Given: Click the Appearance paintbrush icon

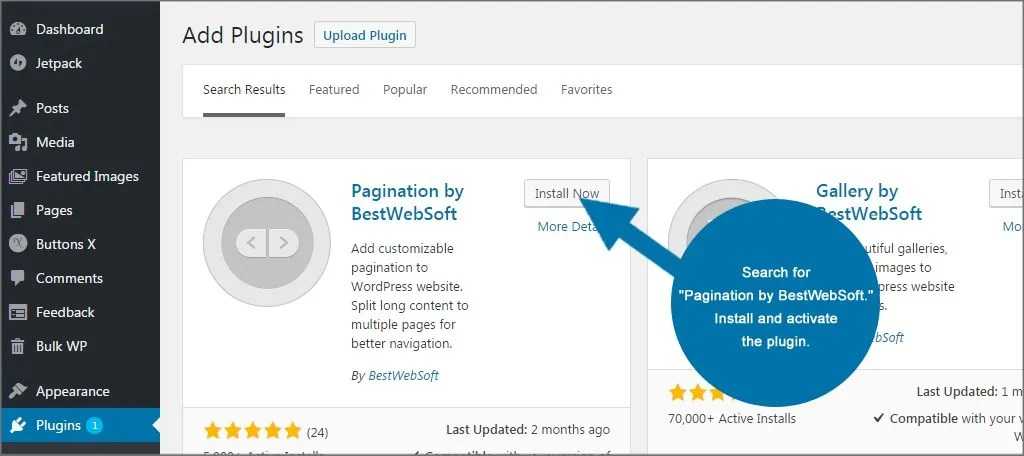Looking at the screenshot, I should click(17, 391).
